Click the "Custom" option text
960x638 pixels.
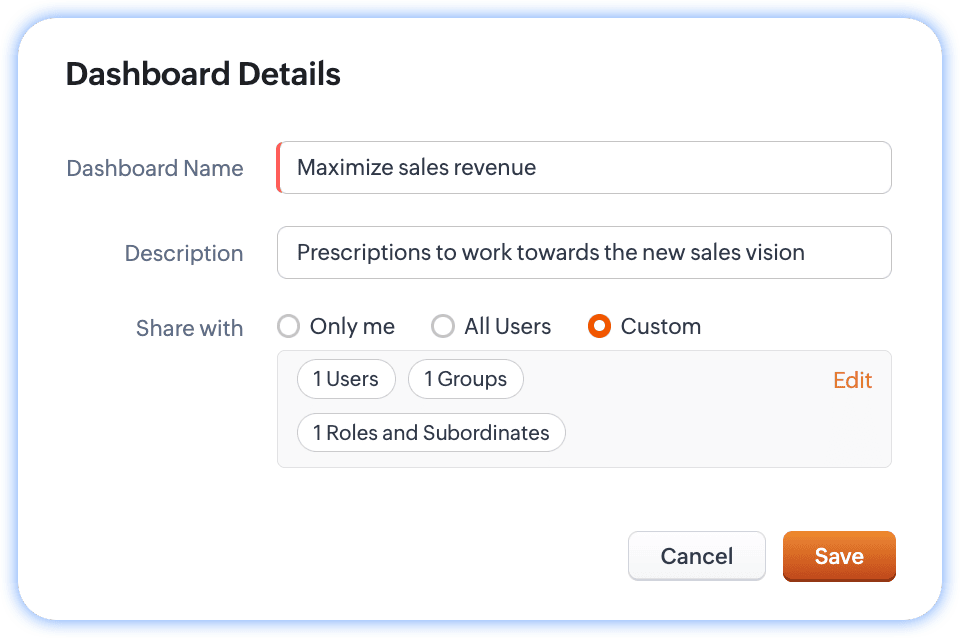[x=660, y=327]
